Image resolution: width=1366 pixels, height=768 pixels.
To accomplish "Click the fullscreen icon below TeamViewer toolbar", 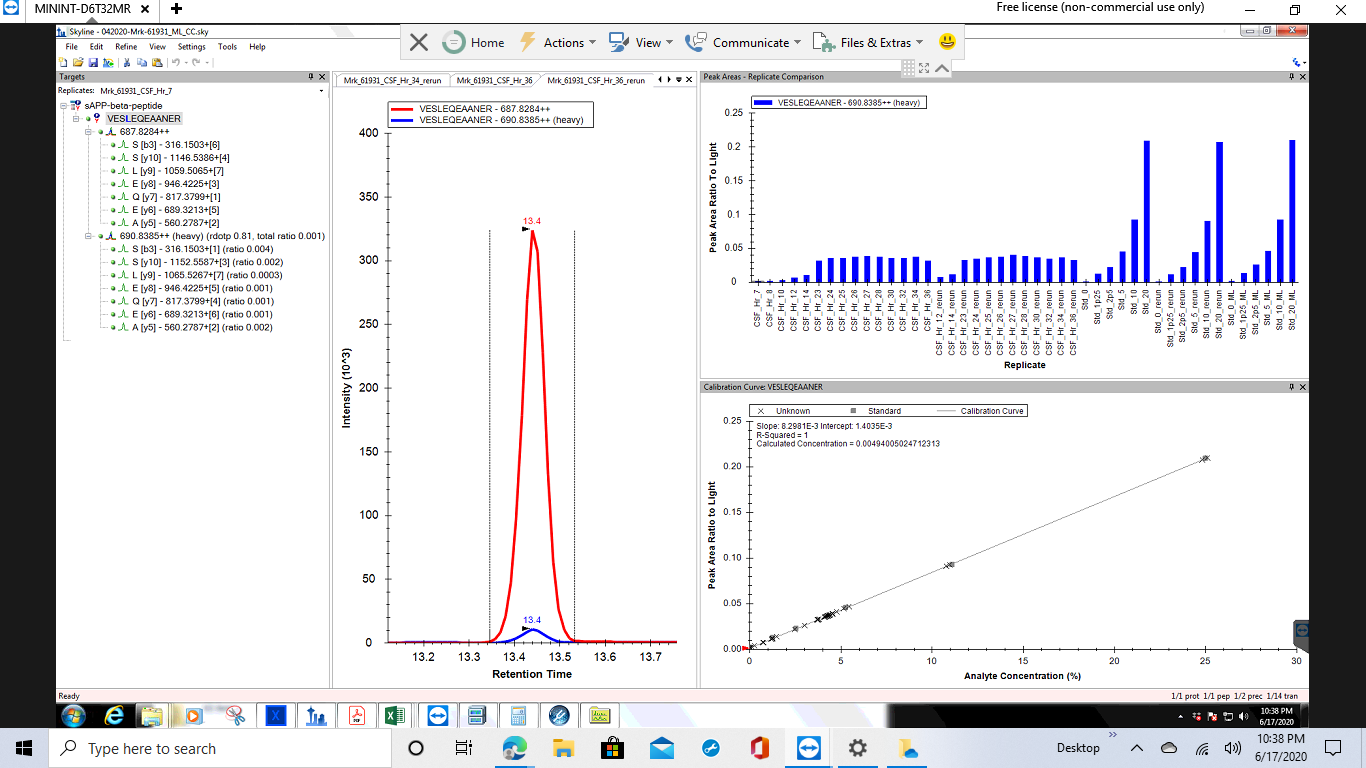I will click(924, 68).
